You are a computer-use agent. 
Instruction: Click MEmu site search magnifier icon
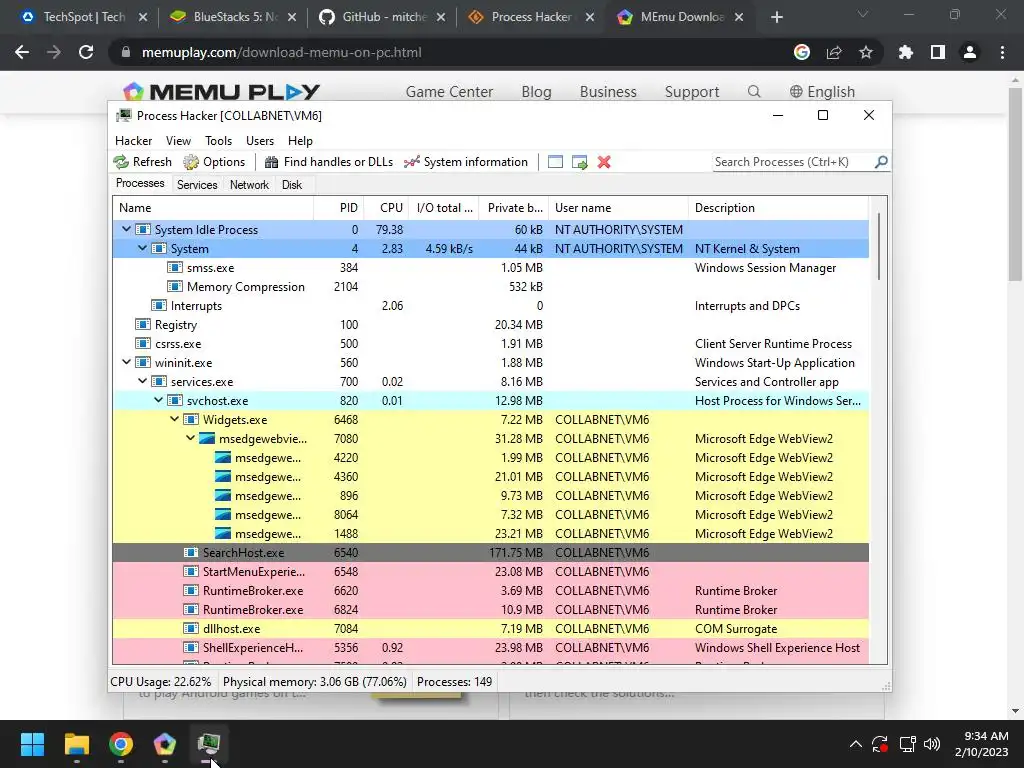coord(754,91)
